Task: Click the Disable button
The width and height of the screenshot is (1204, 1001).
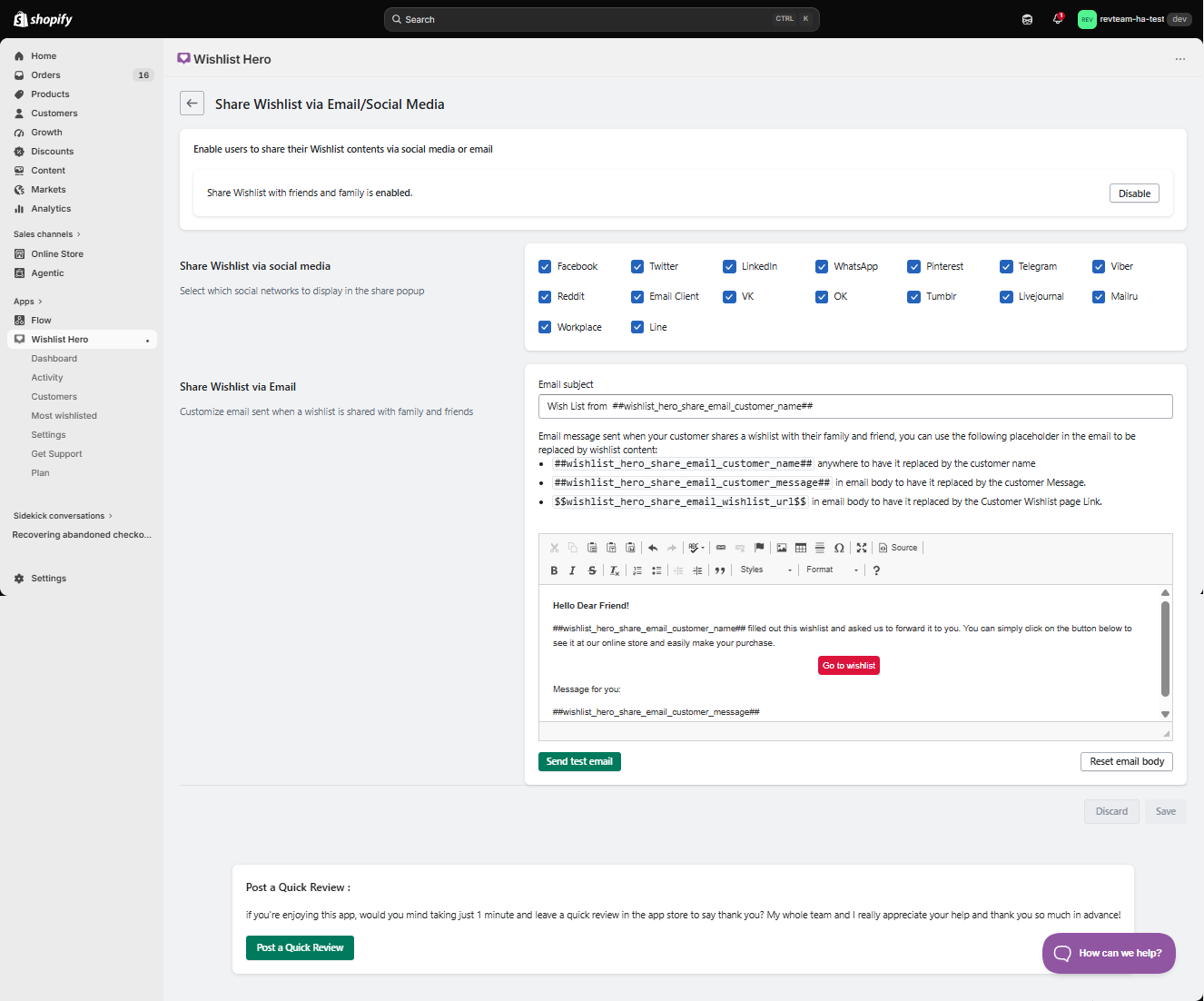Action: [x=1134, y=193]
